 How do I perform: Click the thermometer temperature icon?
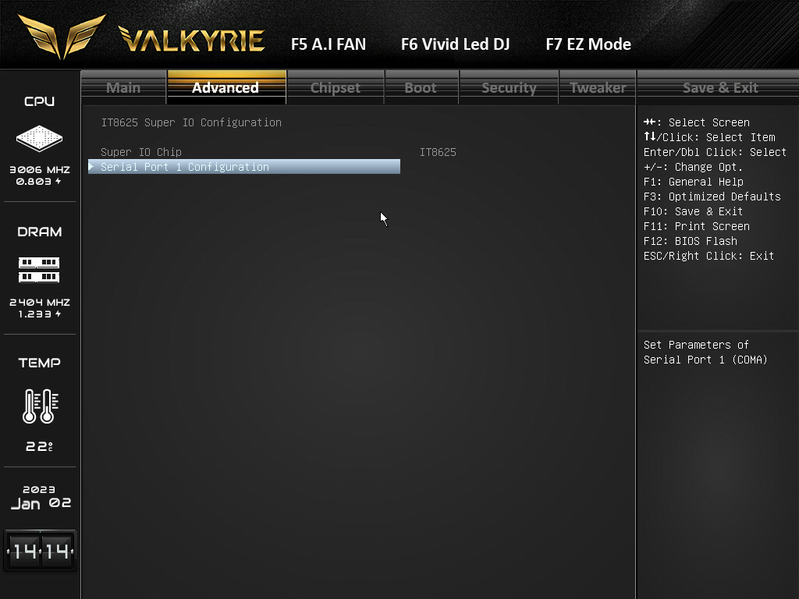(x=40, y=406)
